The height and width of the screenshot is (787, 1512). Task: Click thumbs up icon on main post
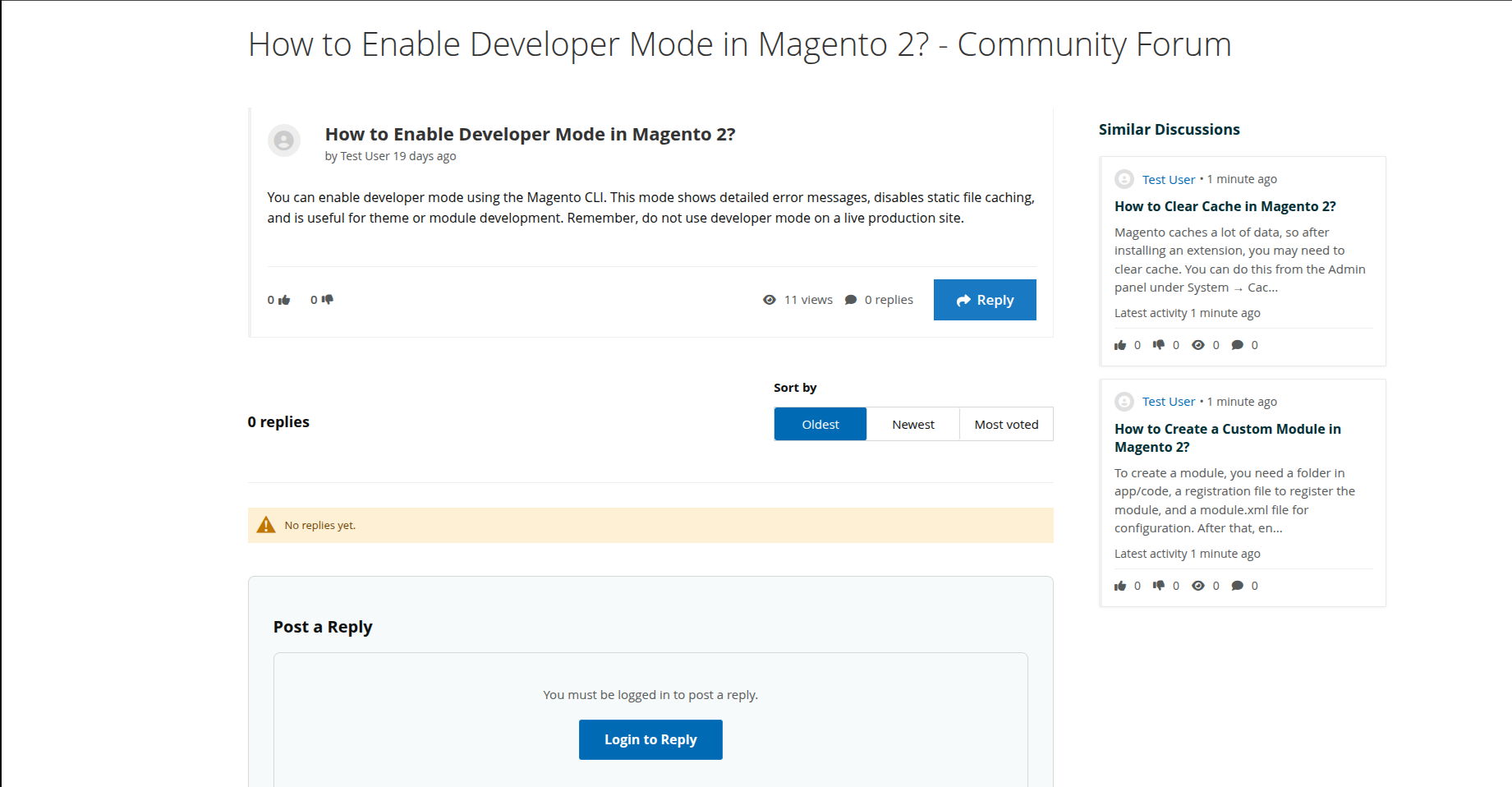[284, 301]
